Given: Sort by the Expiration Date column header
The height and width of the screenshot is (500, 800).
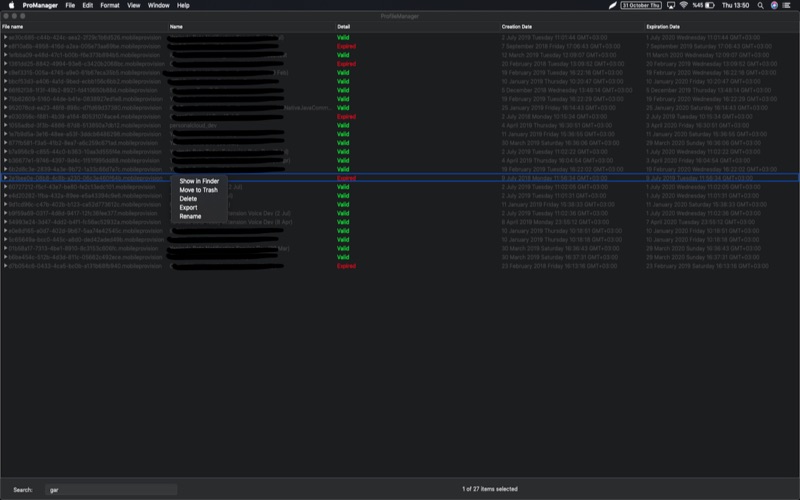Looking at the screenshot, I should [663, 27].
